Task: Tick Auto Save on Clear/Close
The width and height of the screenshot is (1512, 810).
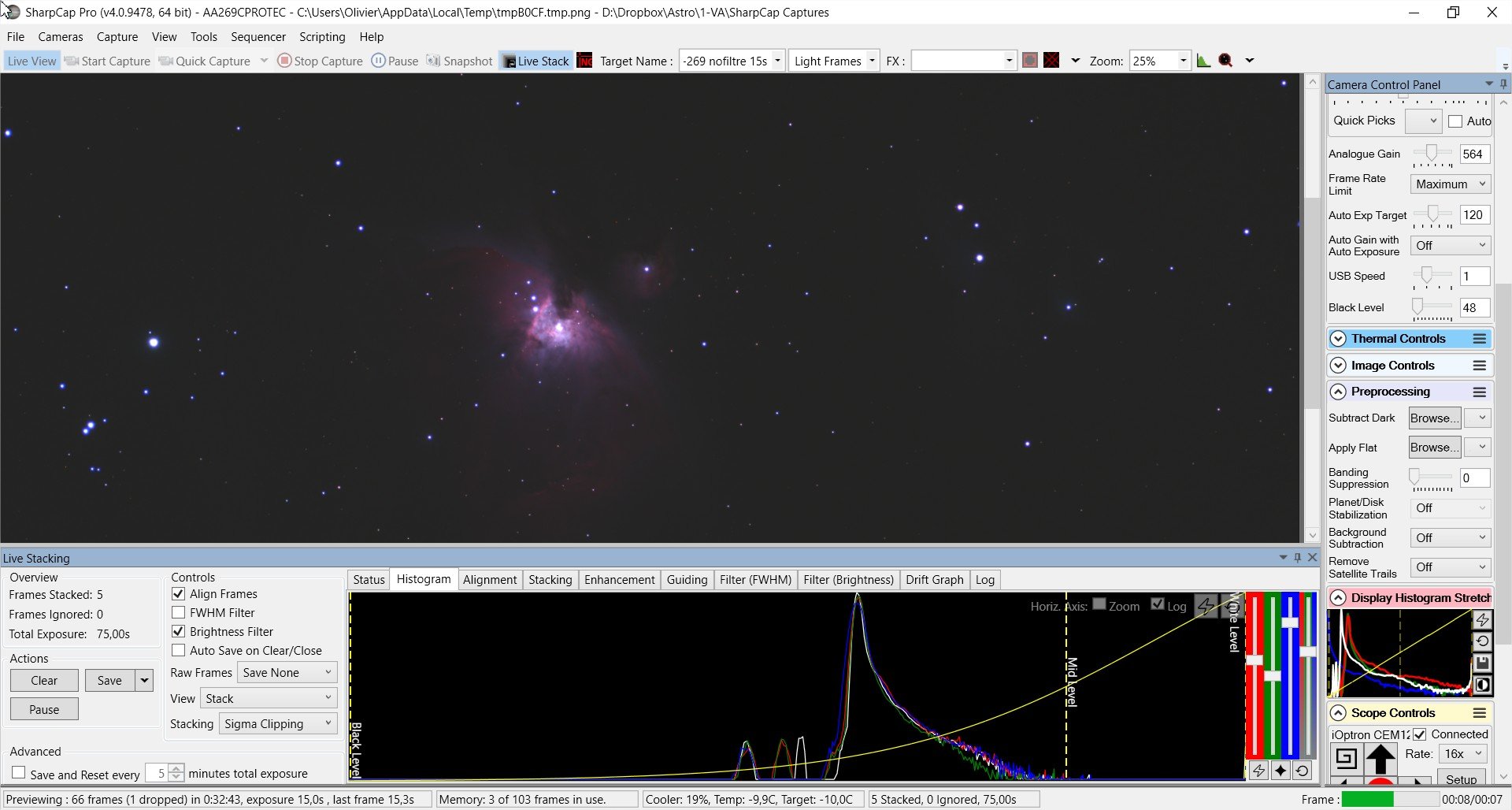Action: click(179, 650)
